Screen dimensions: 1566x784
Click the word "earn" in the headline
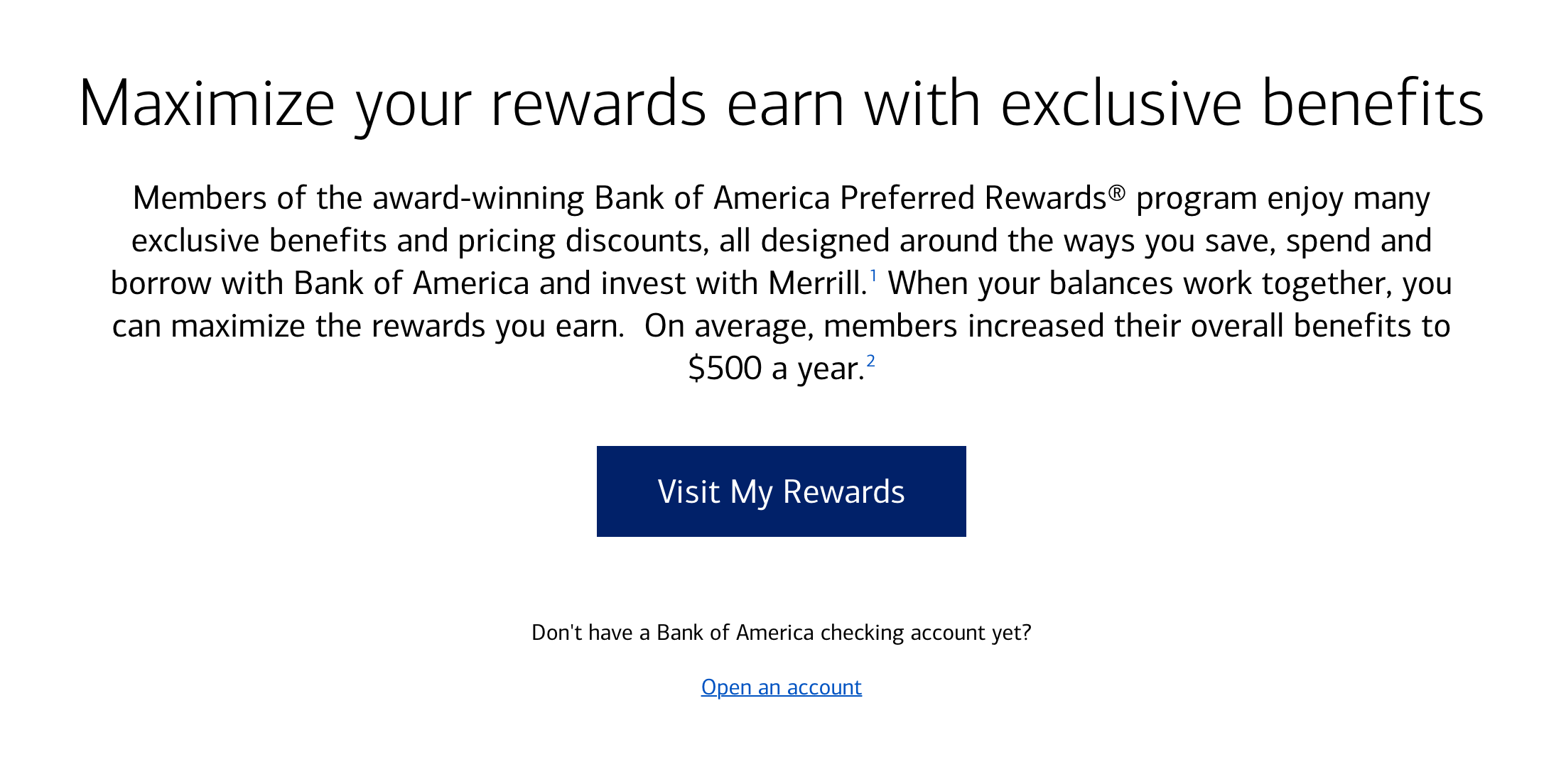(x=785, y=104)
